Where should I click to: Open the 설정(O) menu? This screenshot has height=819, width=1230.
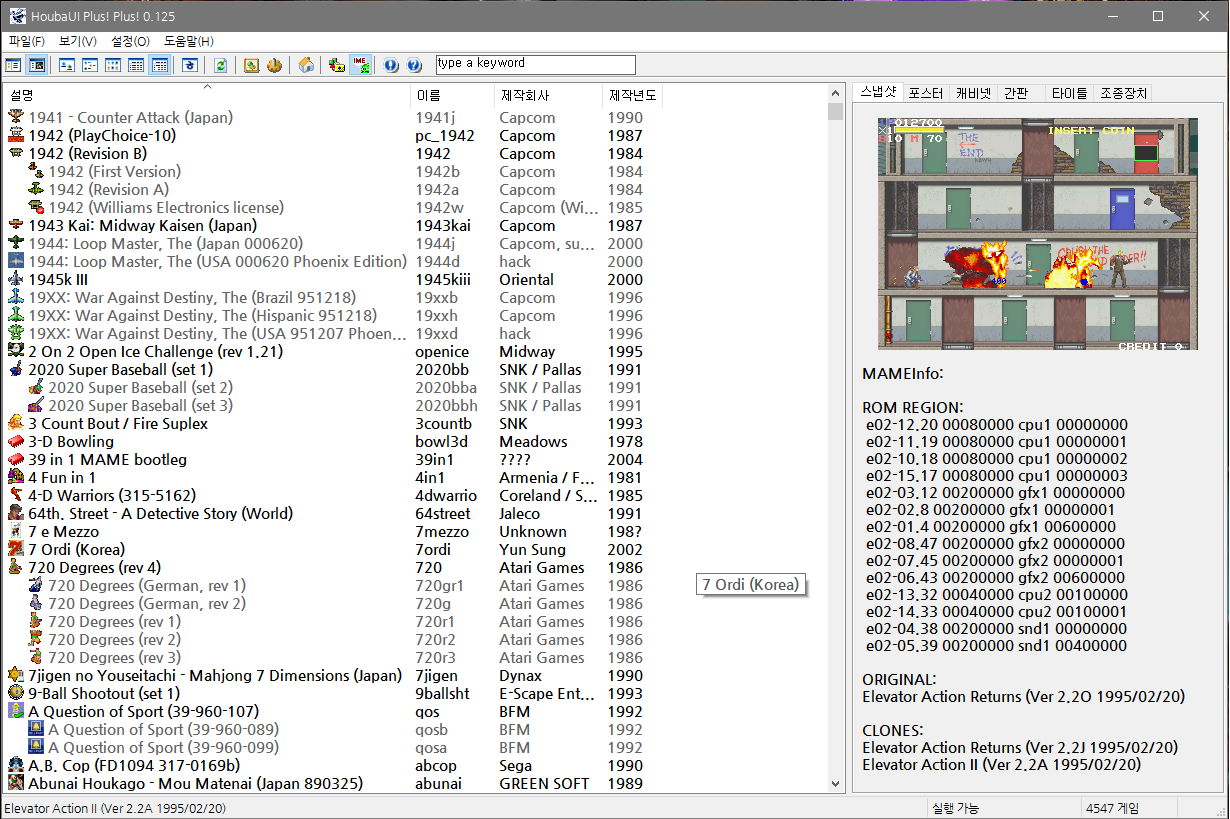(x=131, y=41)
